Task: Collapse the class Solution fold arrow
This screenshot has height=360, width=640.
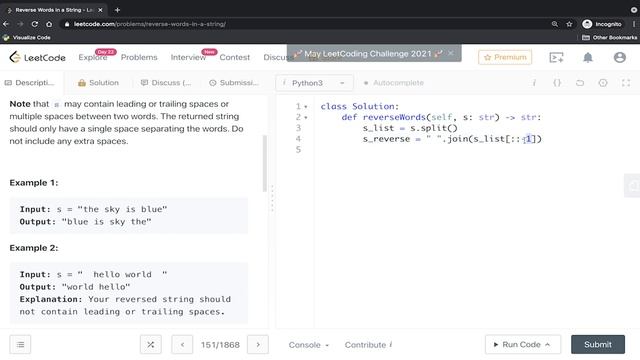Action: pyautogui.click(x=306, y=107)
